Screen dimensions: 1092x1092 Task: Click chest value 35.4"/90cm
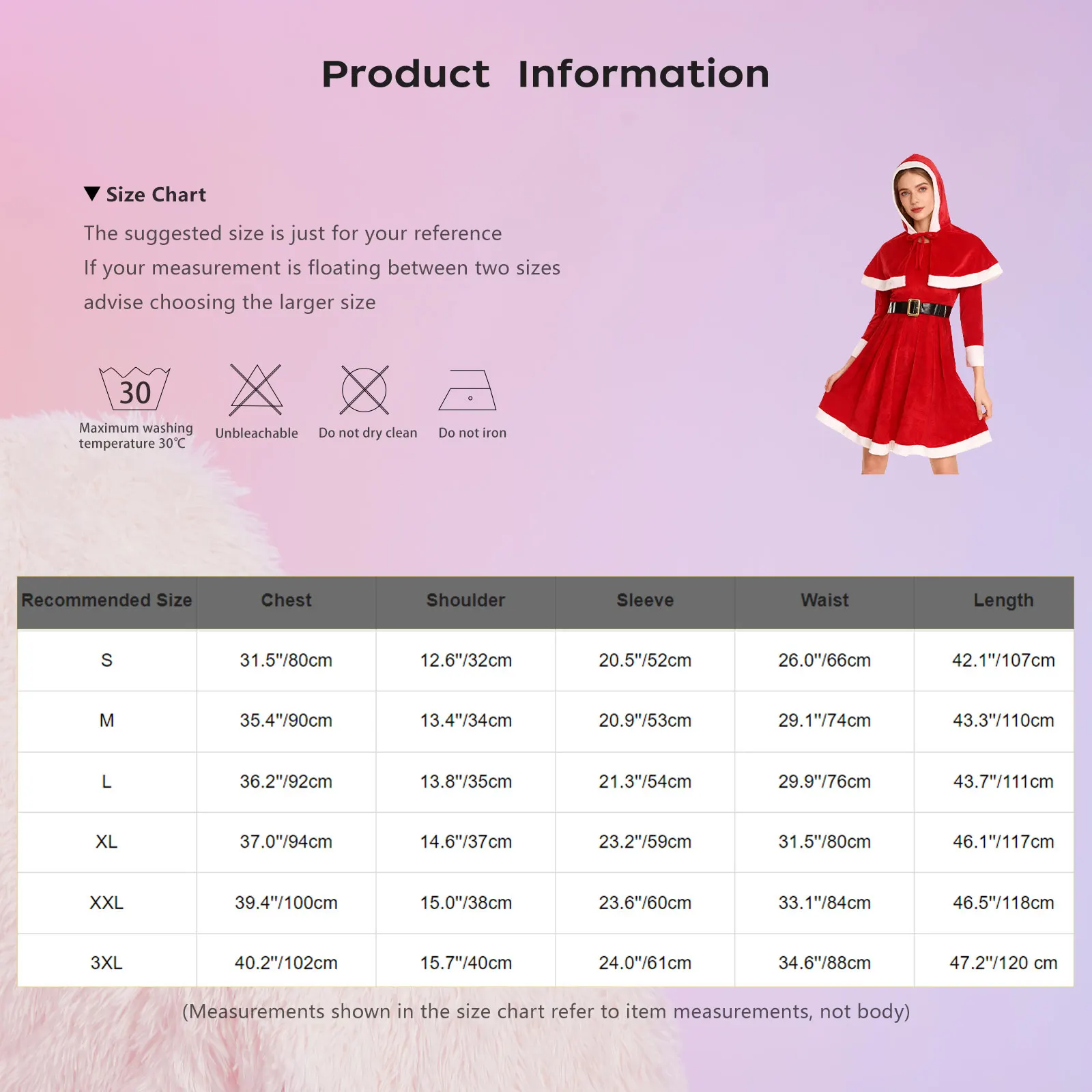[x=286, y=720]
